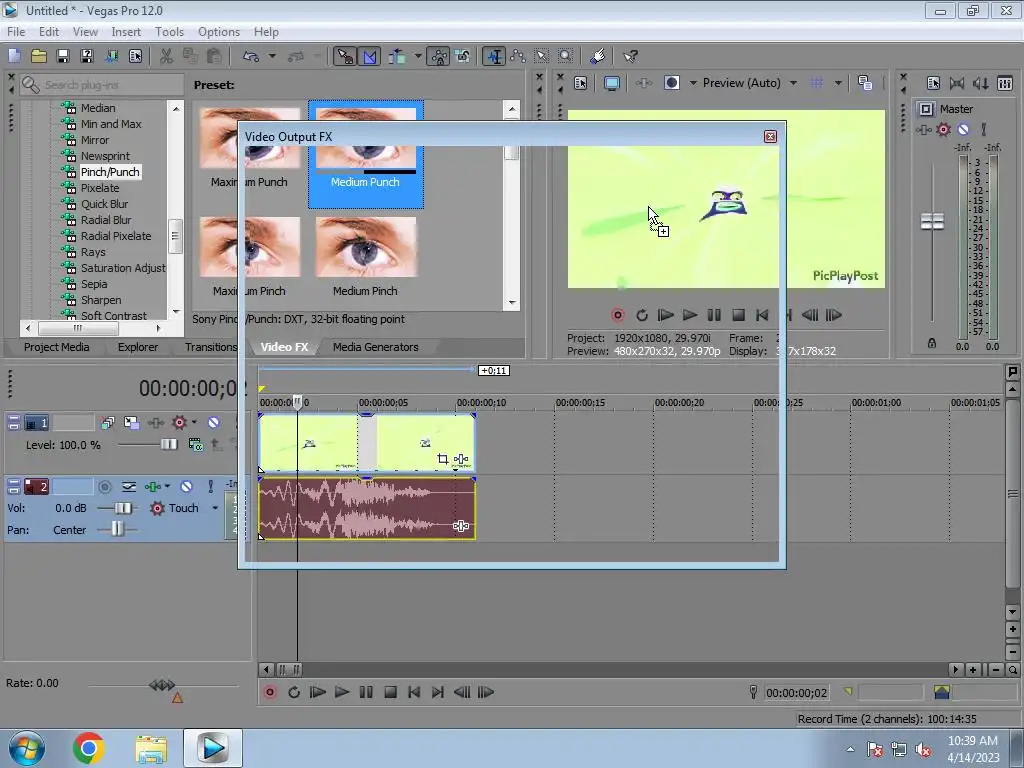The width and height of the screenshot is (1024, 768).
Task: Open the preview Overlays grid dropdown arrow
Action: 838,83
